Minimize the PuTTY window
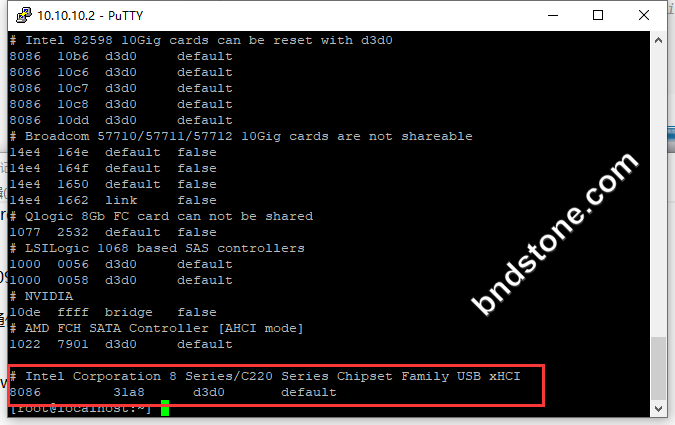 (553, 16)
